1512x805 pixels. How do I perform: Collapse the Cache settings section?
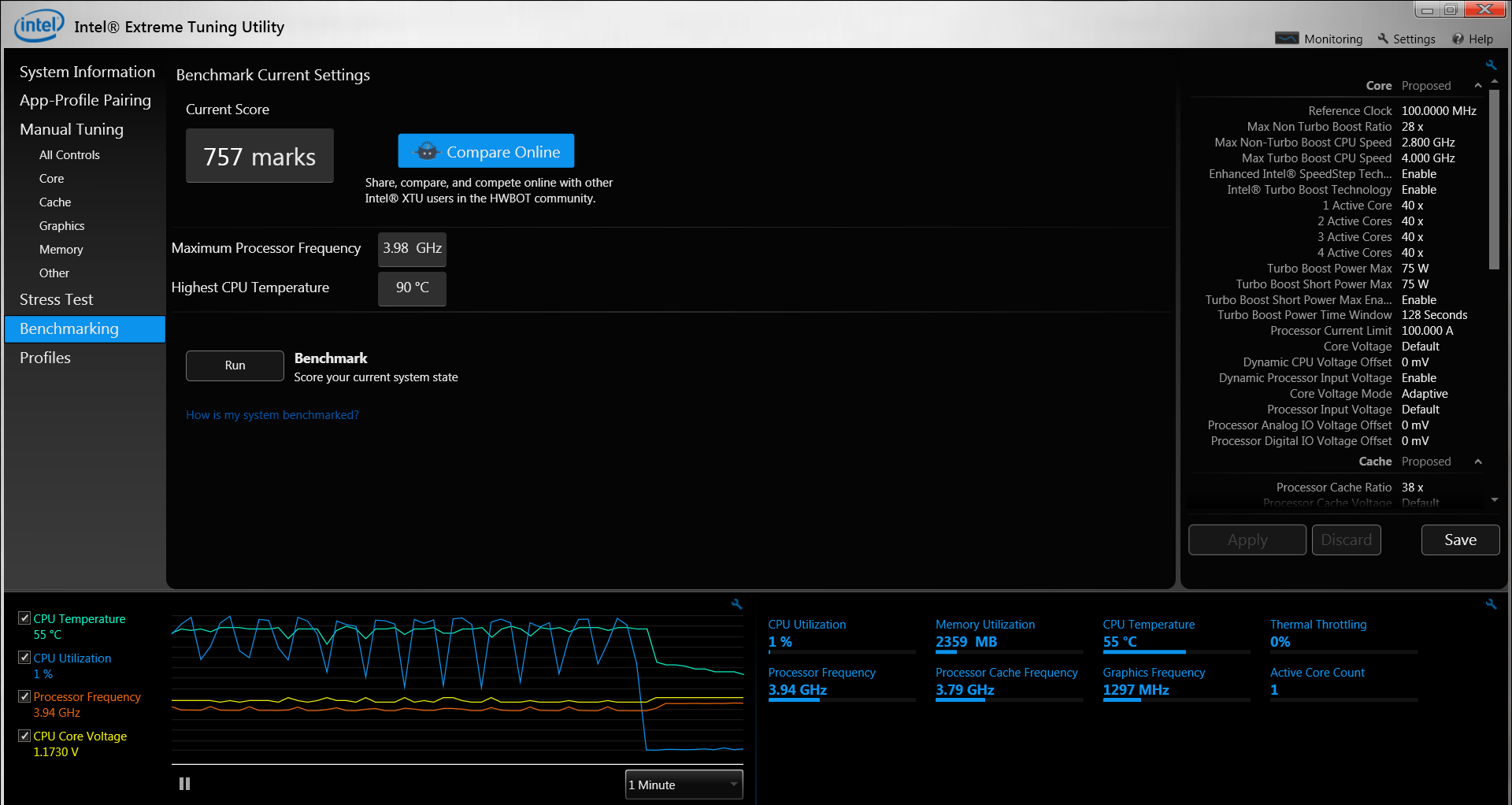point(1477,462)
